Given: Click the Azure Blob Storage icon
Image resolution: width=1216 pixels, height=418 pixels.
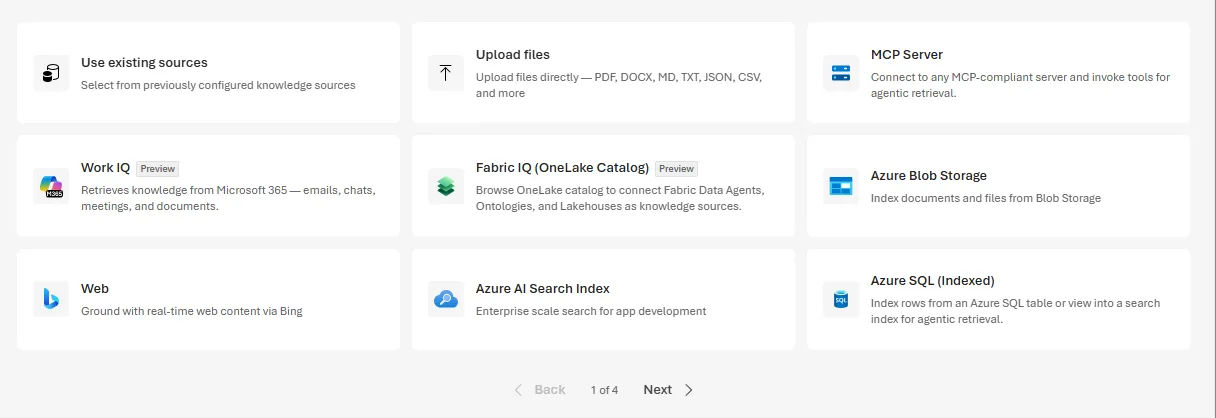Looking at the screenshot, I should (841, 186).
